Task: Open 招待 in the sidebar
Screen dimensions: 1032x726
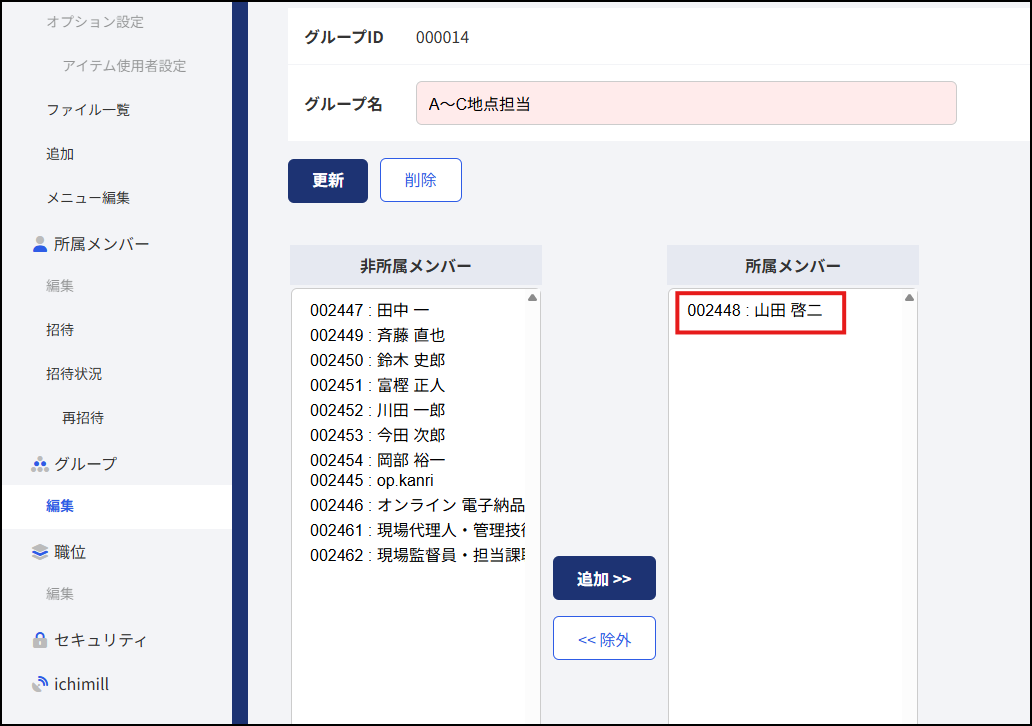Action: point(60,330)
